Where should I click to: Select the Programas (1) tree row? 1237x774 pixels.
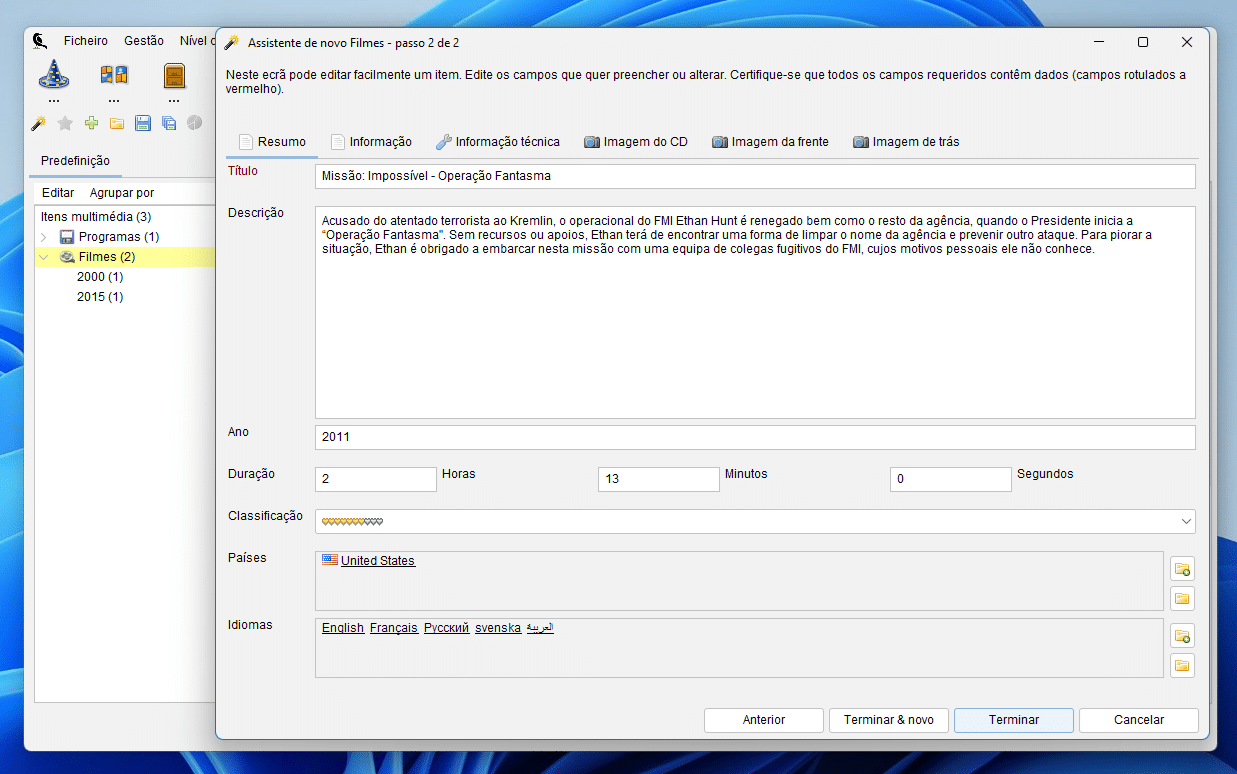tap(126, 237)
